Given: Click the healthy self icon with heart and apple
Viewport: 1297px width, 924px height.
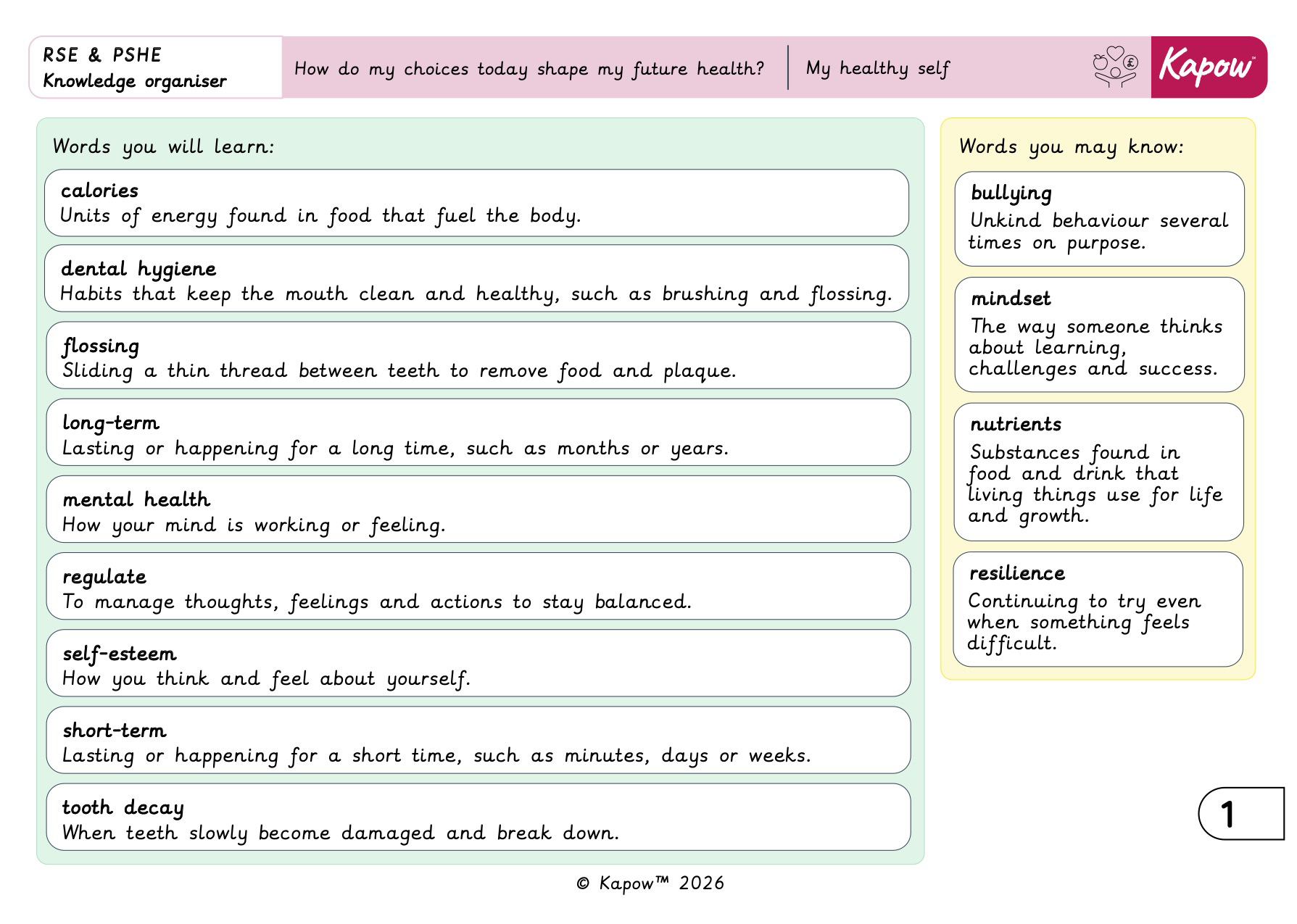Looking at the screenshot, I should [x=1115, y=67].
